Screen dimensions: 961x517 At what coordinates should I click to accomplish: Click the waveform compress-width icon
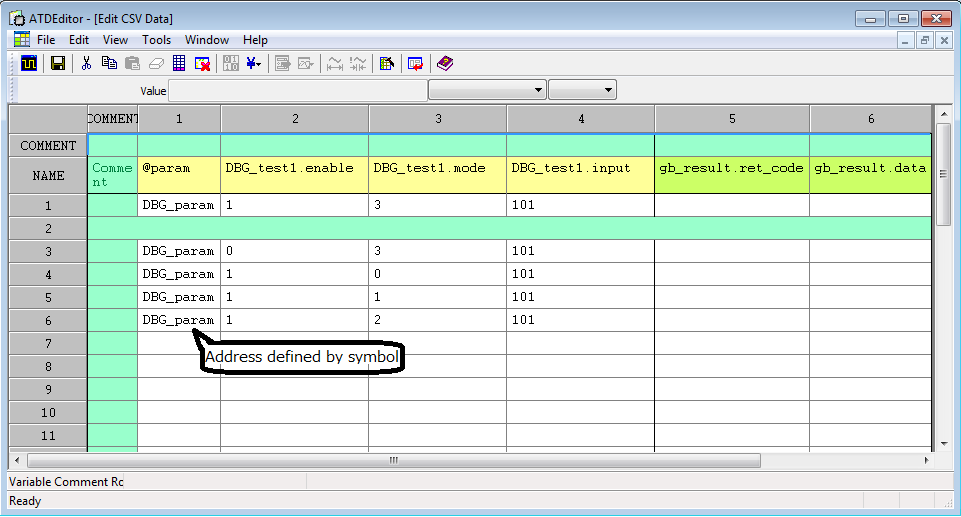(358, 63)
